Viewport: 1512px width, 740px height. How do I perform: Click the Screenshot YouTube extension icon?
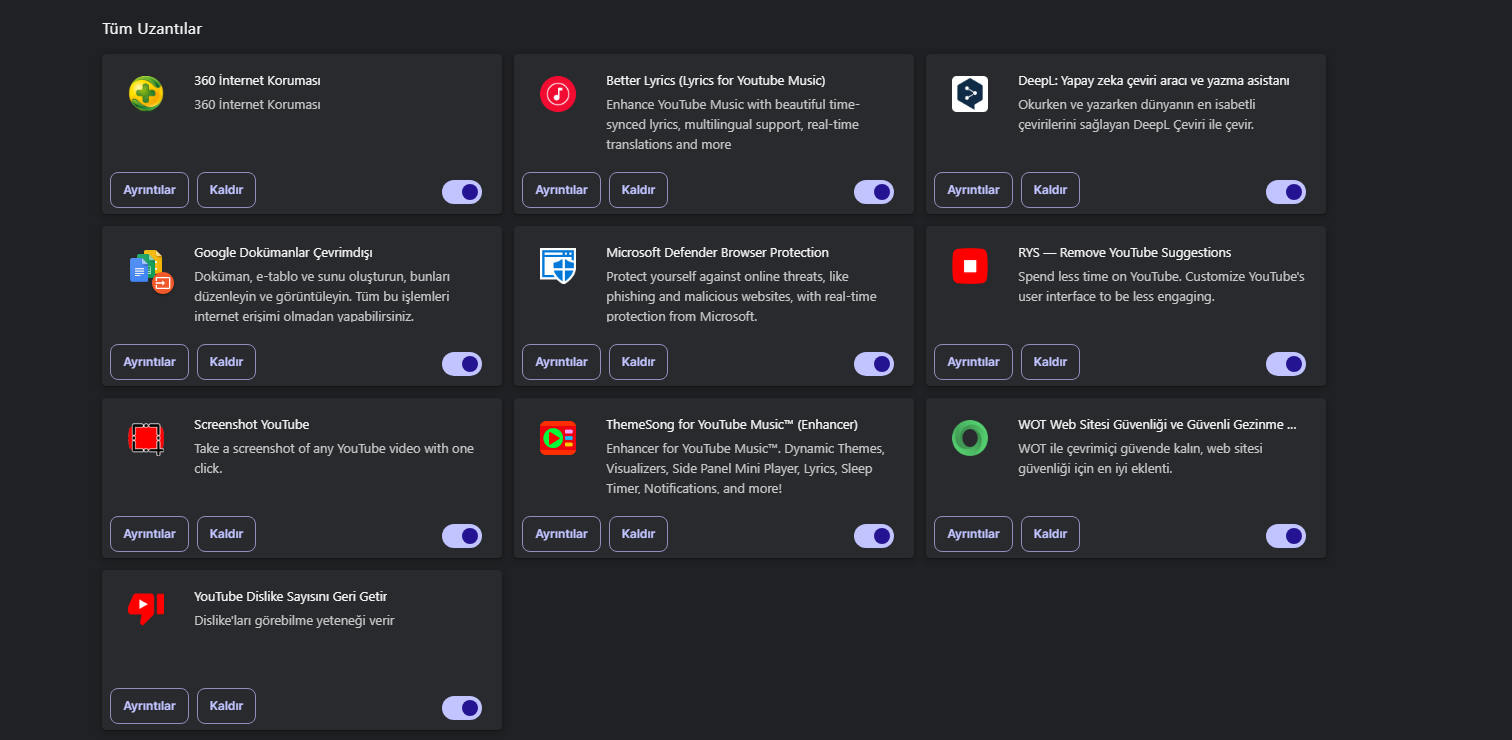[x=146, y=438]
